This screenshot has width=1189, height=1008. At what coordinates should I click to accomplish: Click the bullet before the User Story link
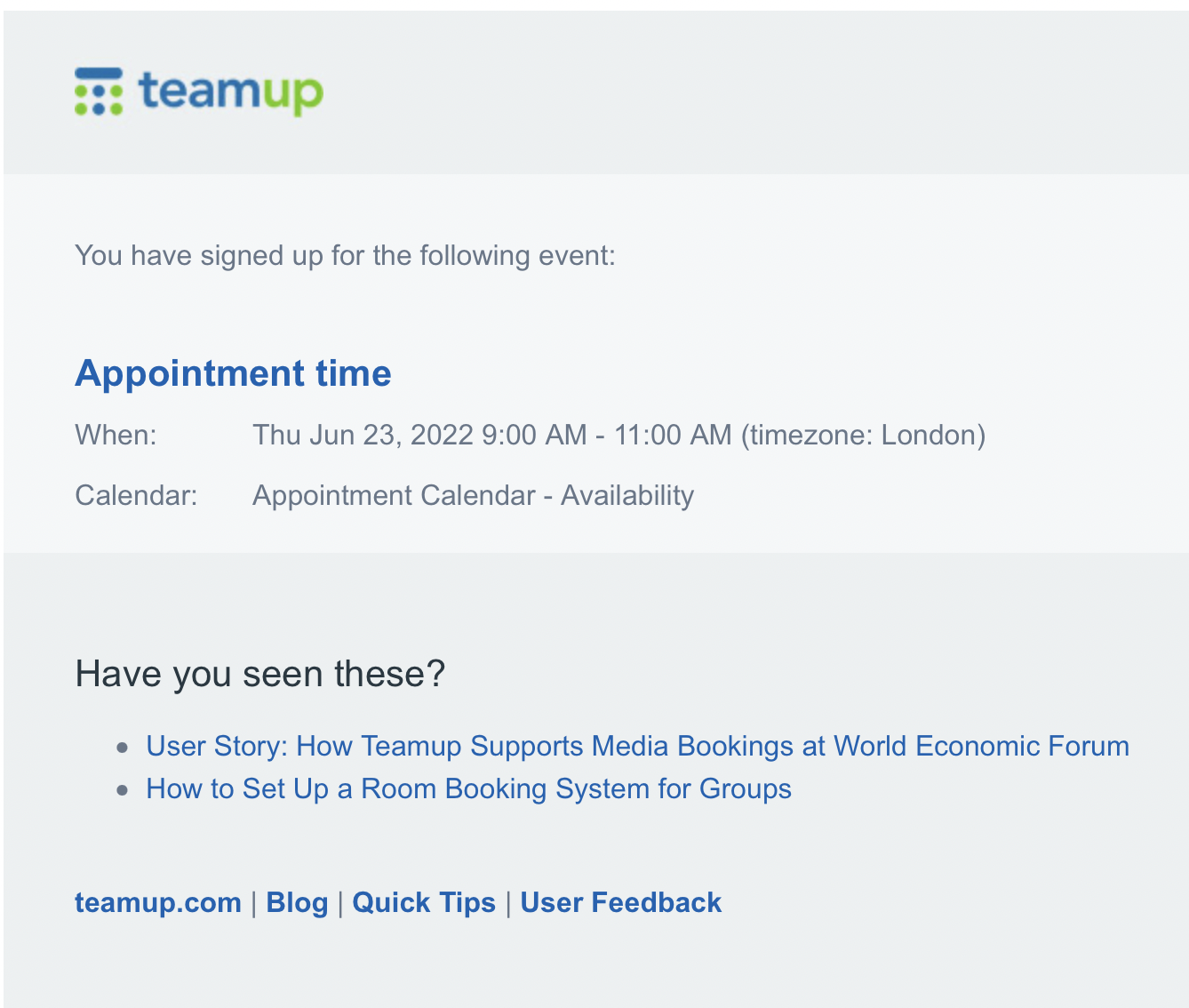pos(123,748)
